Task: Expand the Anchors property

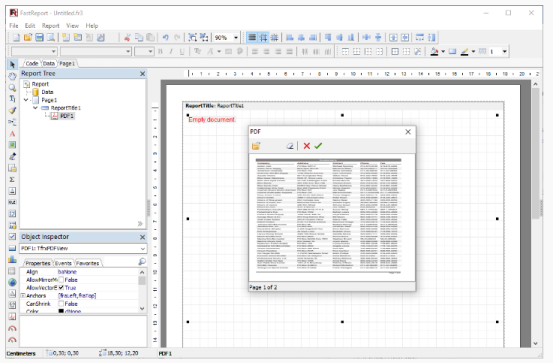Action: 23,295
